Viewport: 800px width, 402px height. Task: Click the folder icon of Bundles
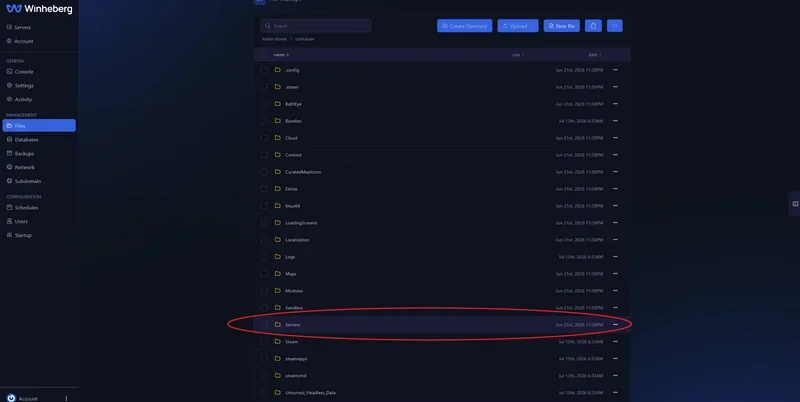(278, 121)
